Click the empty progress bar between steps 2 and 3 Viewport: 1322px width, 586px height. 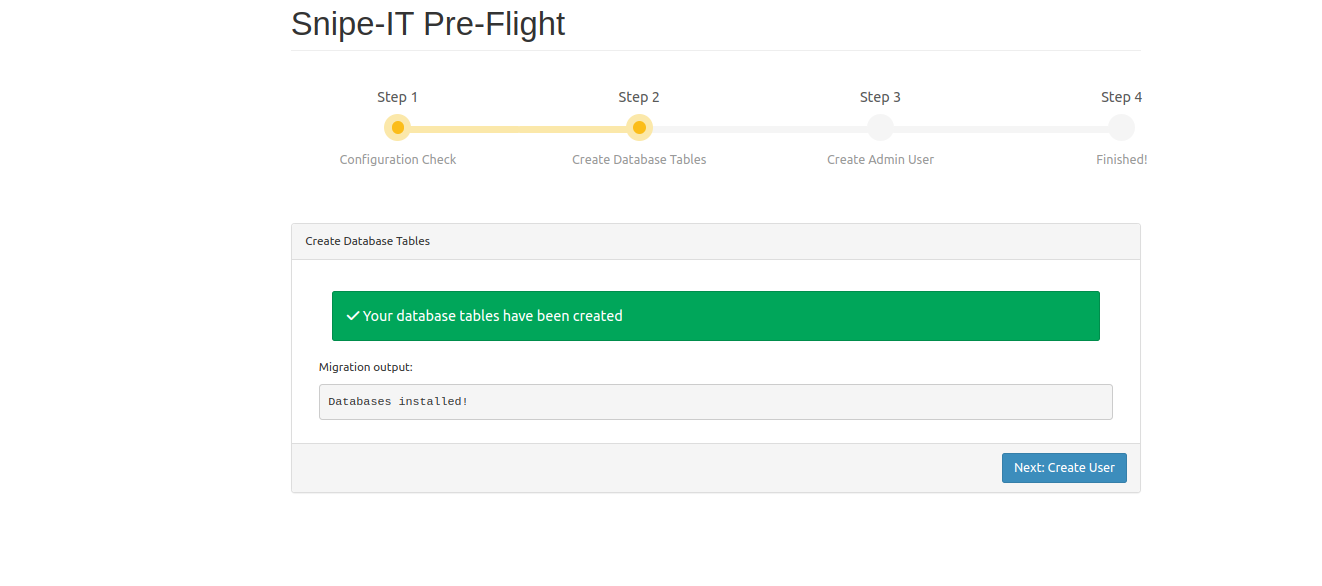[x=760, y=129]
